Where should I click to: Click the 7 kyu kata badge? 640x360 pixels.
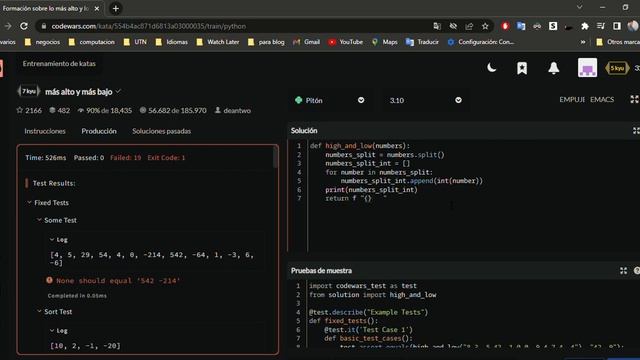[29, 91]
